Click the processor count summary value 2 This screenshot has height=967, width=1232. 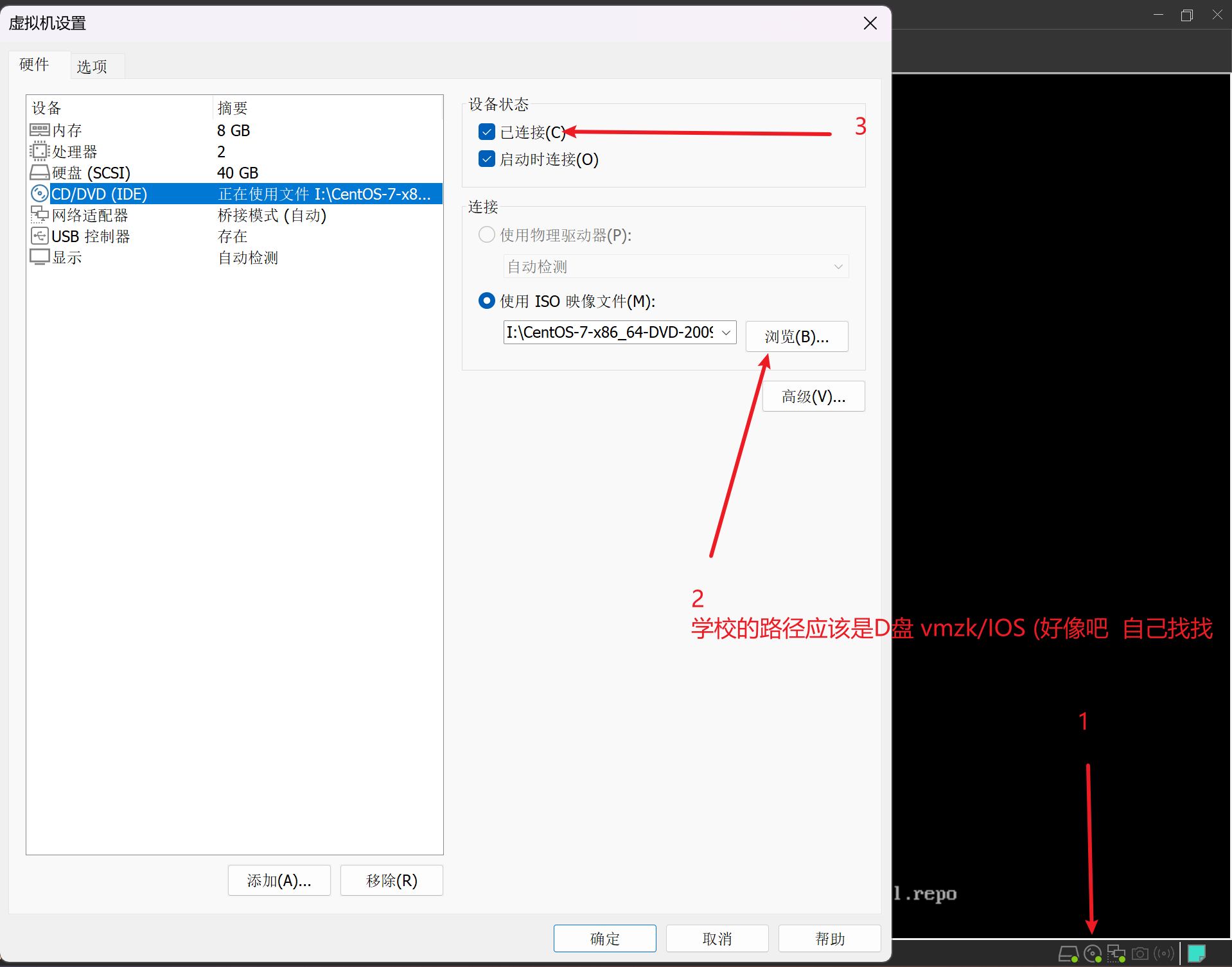(x=221, y=152)
